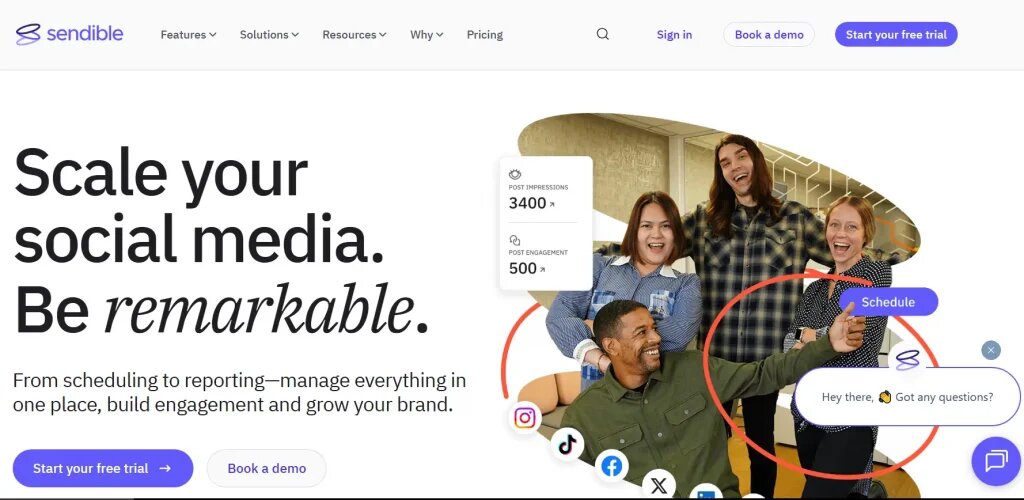Expand the Resources dropdown menu
The image size is (1024, 500).
354,35
